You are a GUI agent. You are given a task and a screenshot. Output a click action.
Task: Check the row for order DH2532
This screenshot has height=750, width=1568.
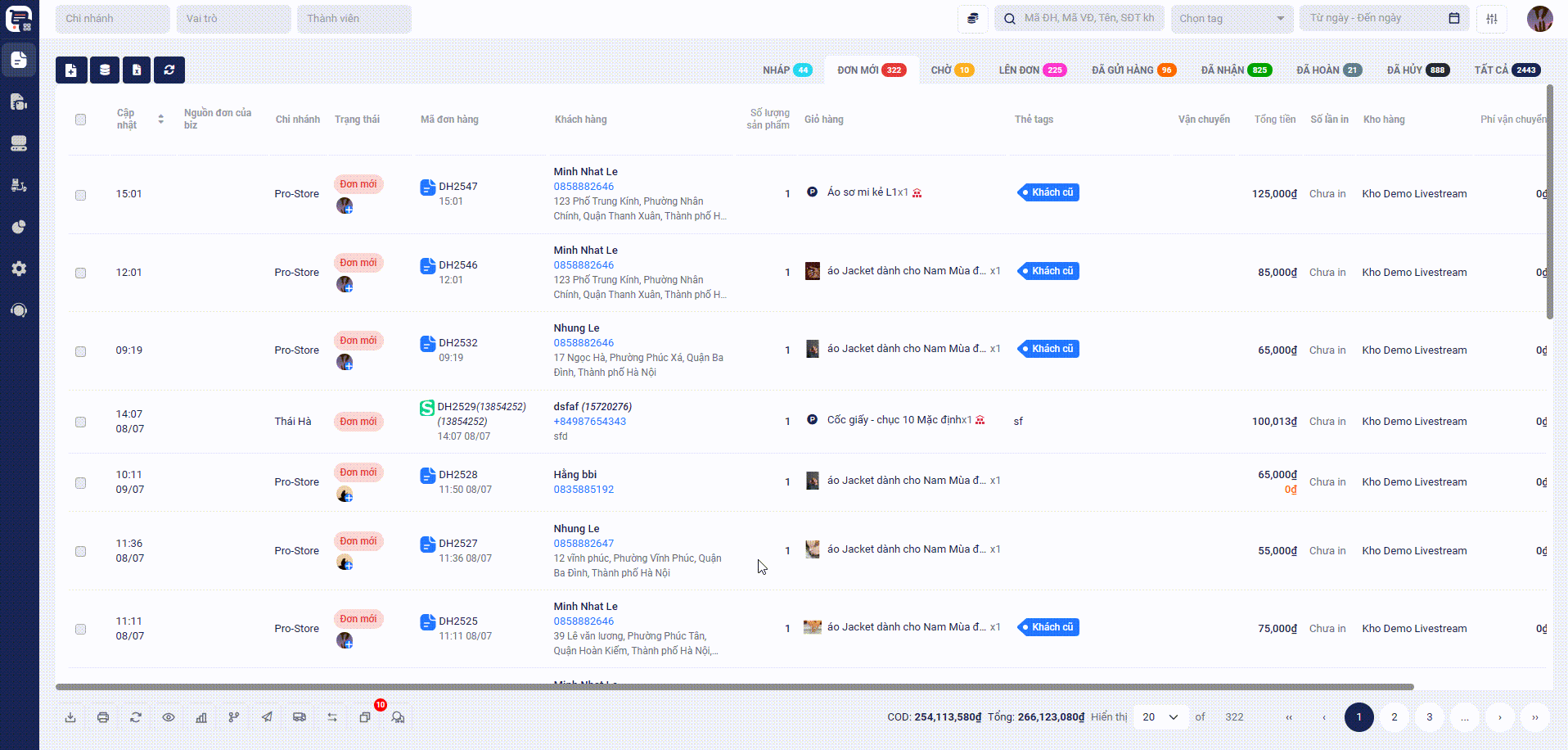point(80,351)
